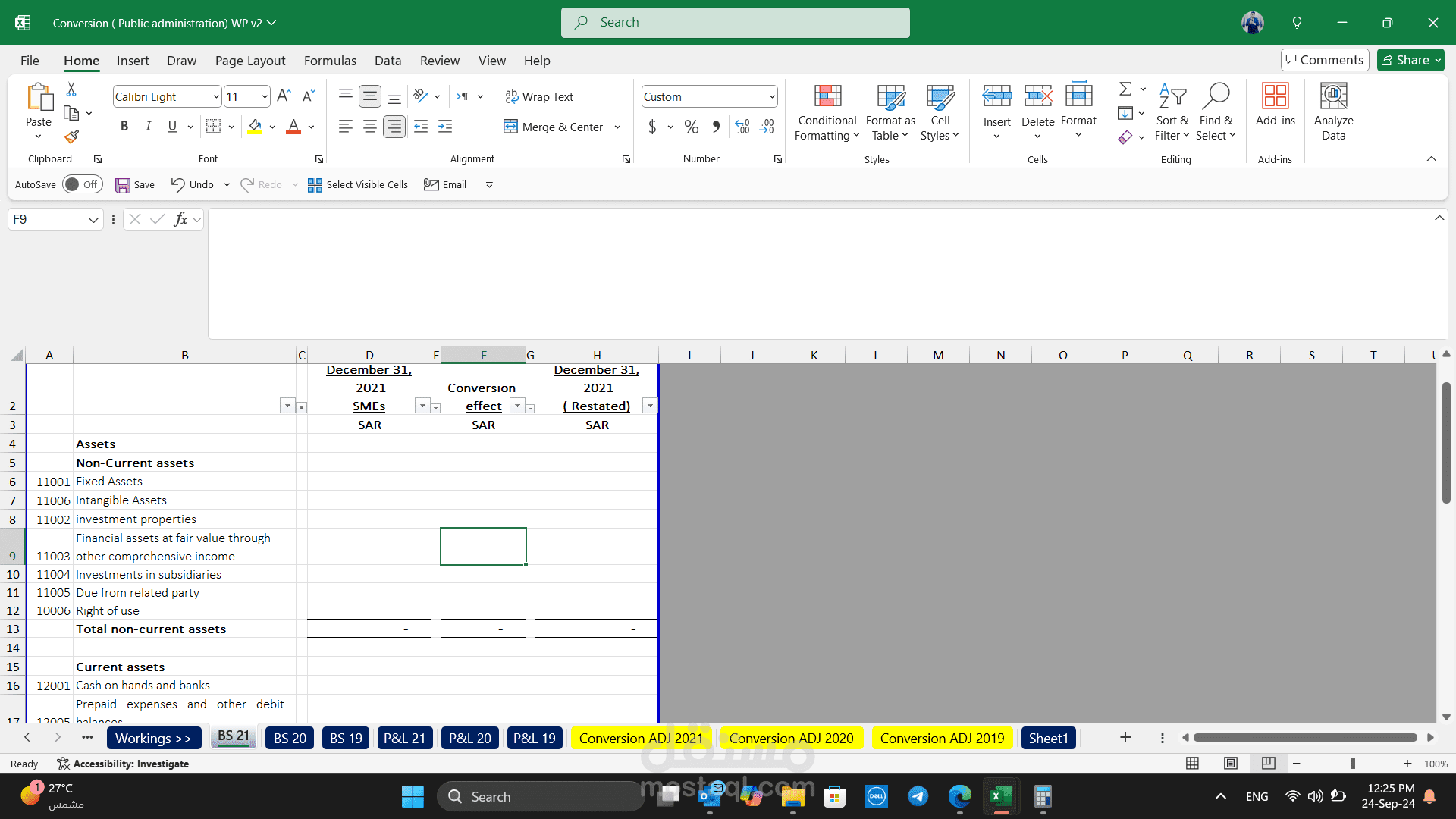1456x819 pixels.
Task: Open the Analyze Data pane
Action: click(x=1333, y=111)
